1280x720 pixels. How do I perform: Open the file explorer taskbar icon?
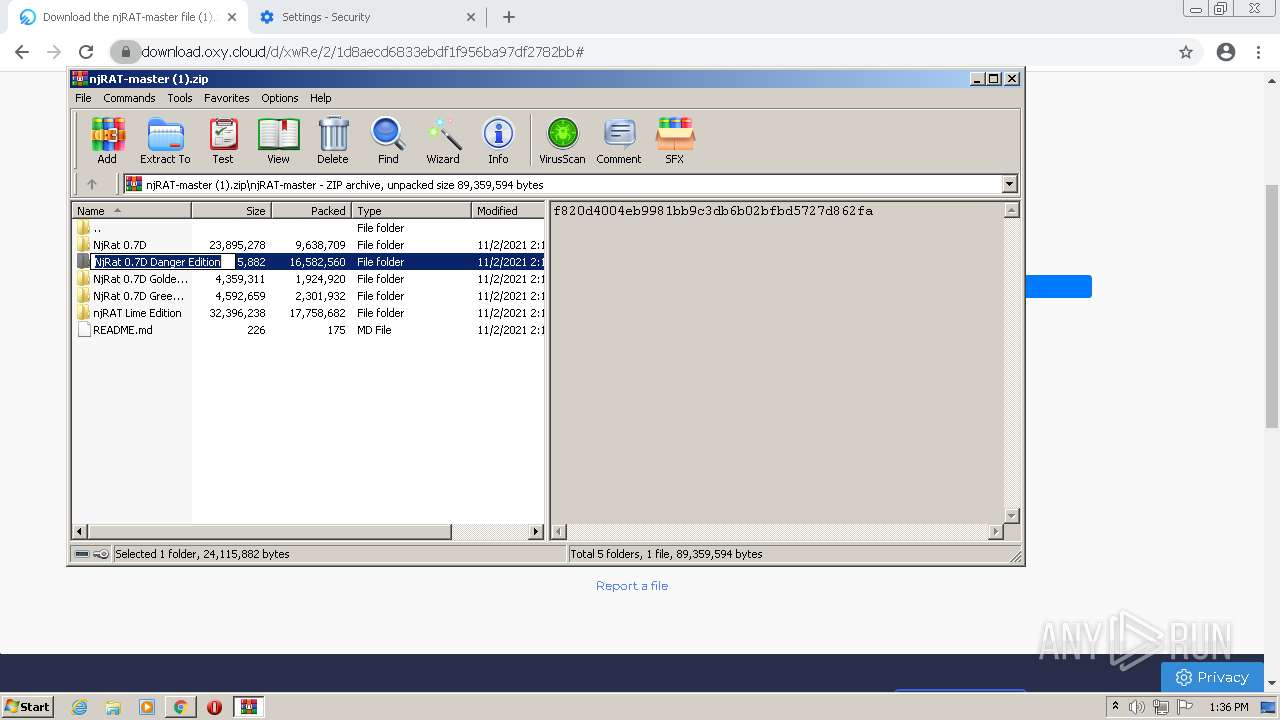pos(113,707)
